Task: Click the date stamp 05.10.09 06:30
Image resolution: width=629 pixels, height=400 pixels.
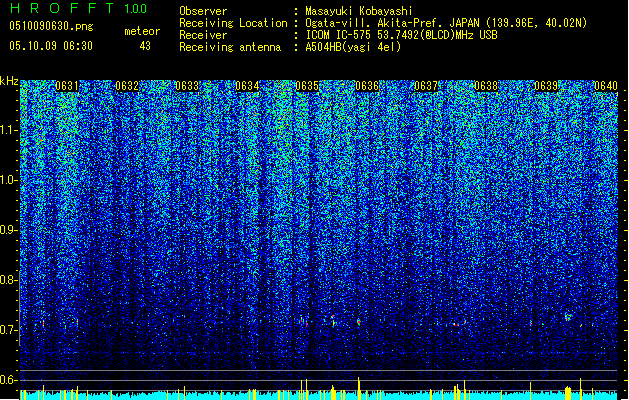Action: click(x=51, y=46)
